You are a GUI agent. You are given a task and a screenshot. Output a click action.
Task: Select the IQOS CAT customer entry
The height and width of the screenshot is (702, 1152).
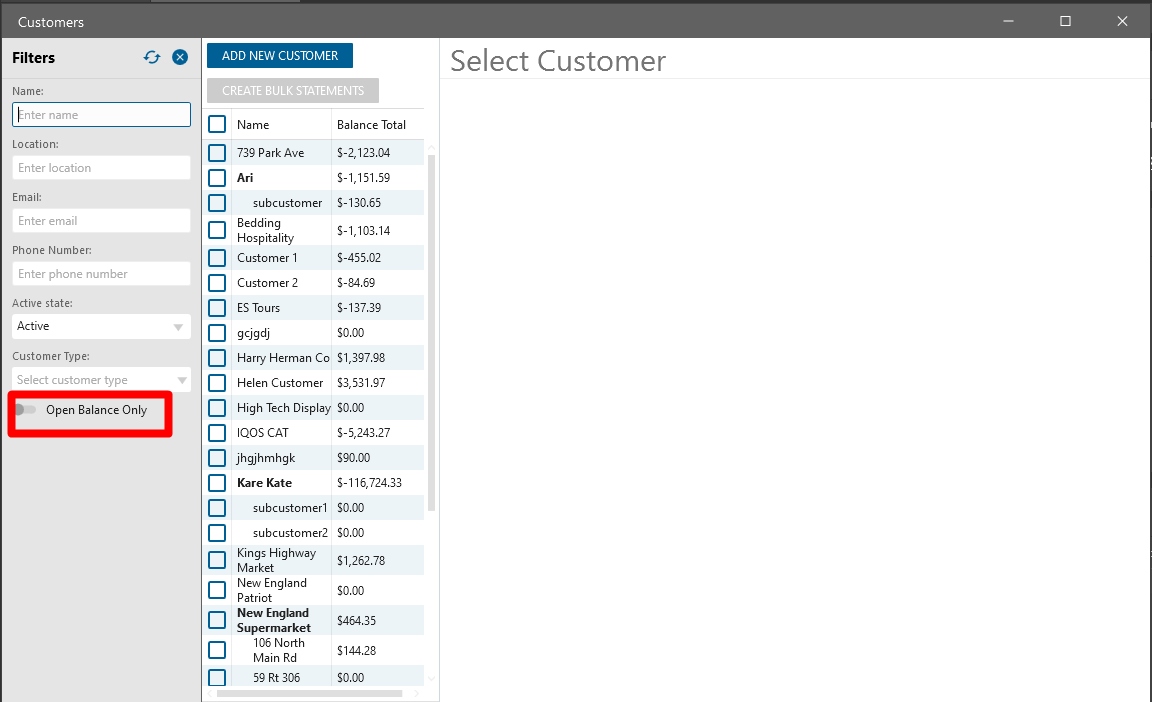[265, 433]
